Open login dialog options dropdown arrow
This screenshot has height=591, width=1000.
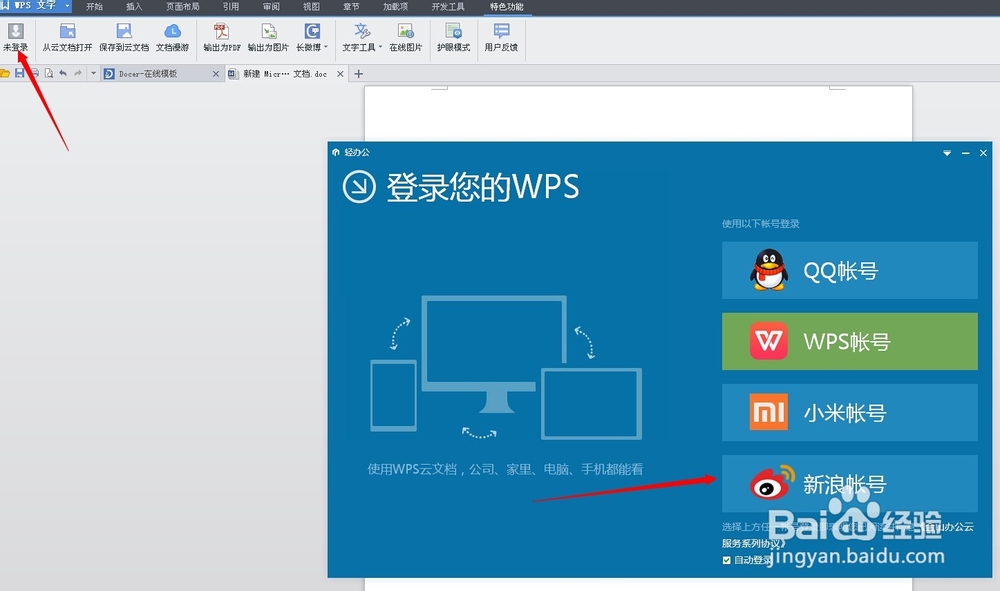[947, 153]
